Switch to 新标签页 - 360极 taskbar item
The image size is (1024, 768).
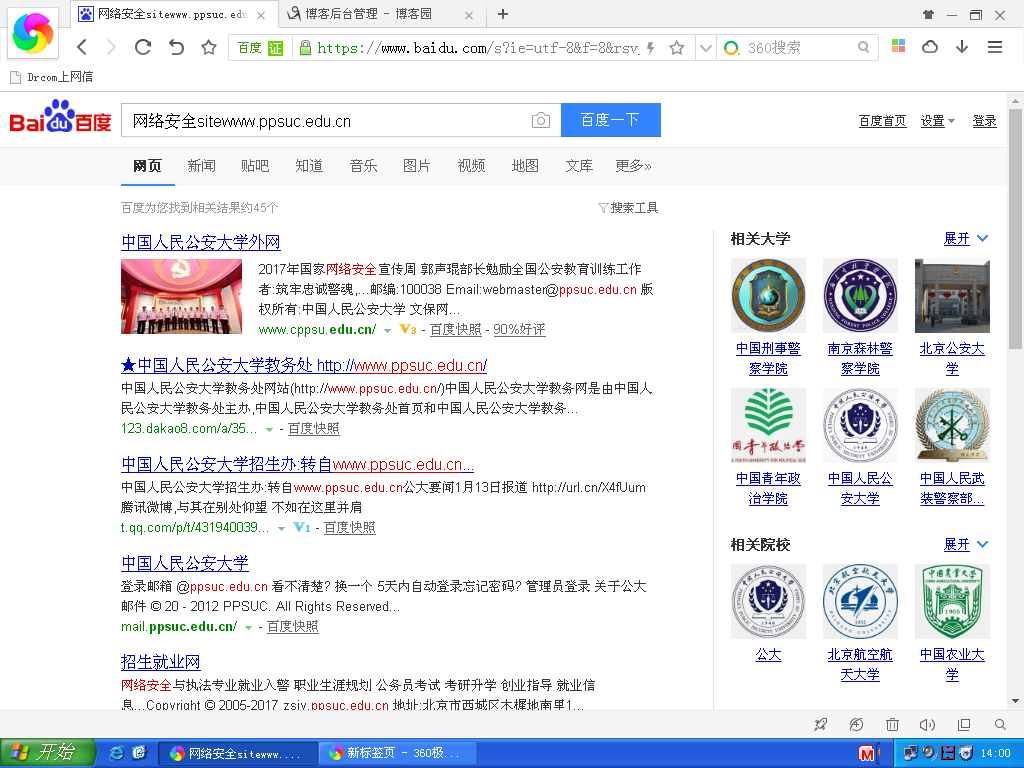point(396,753)
